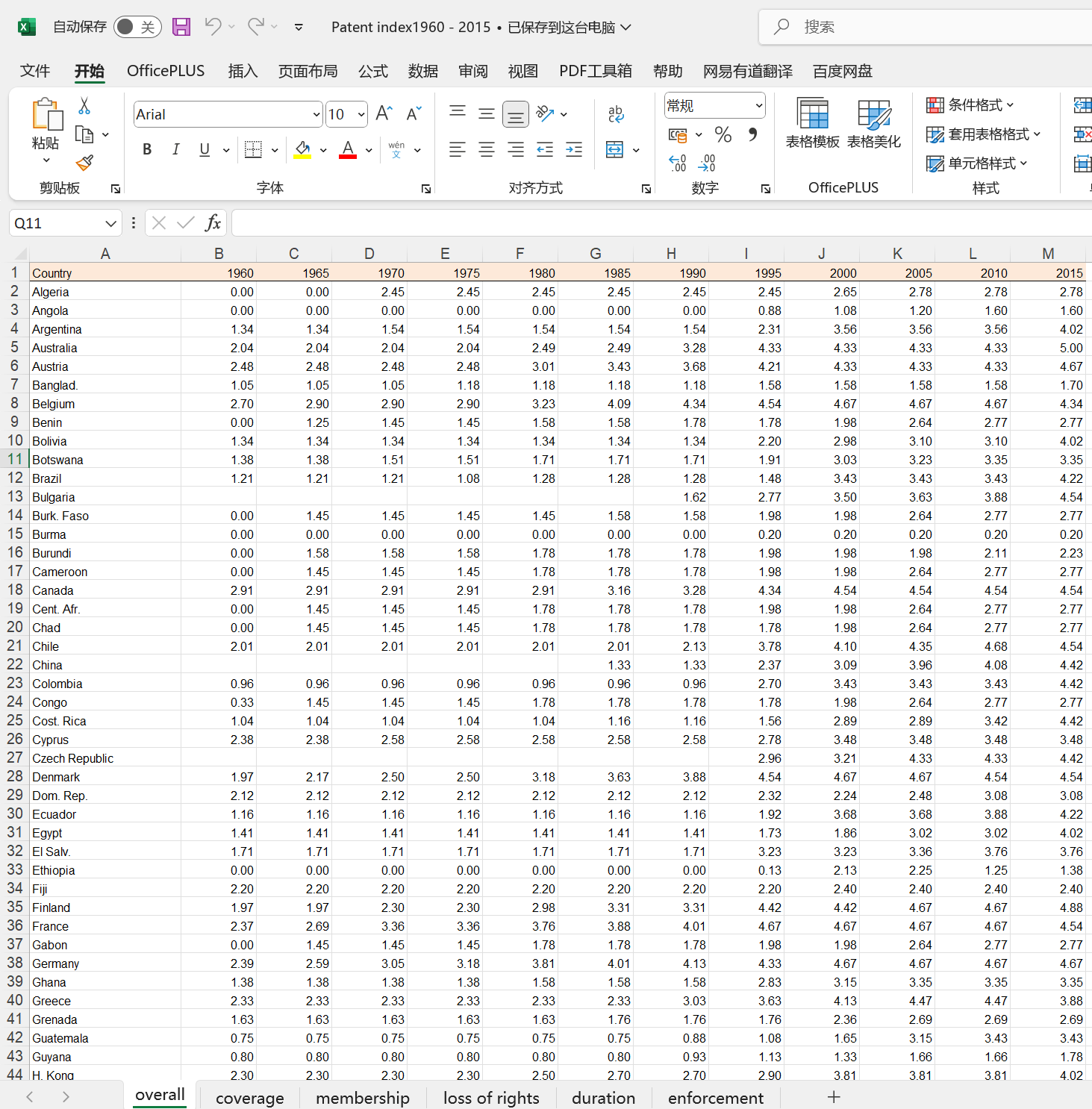Open the table beautify (表格美化) icon
This screenshot has height=1109, width=1092.
[x=874, y=122]
